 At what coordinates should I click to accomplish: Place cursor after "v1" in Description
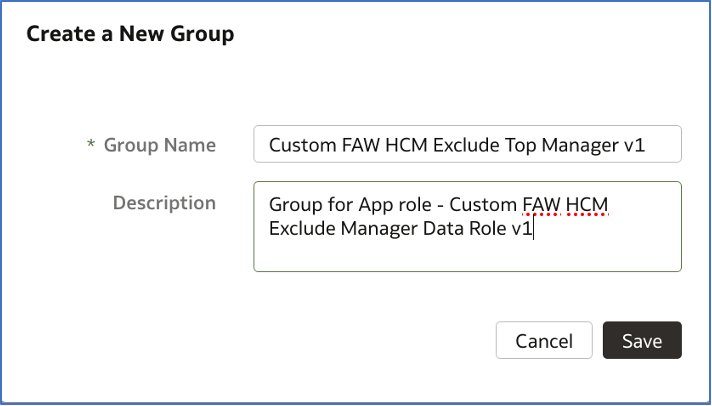click(x=535, y=229)
